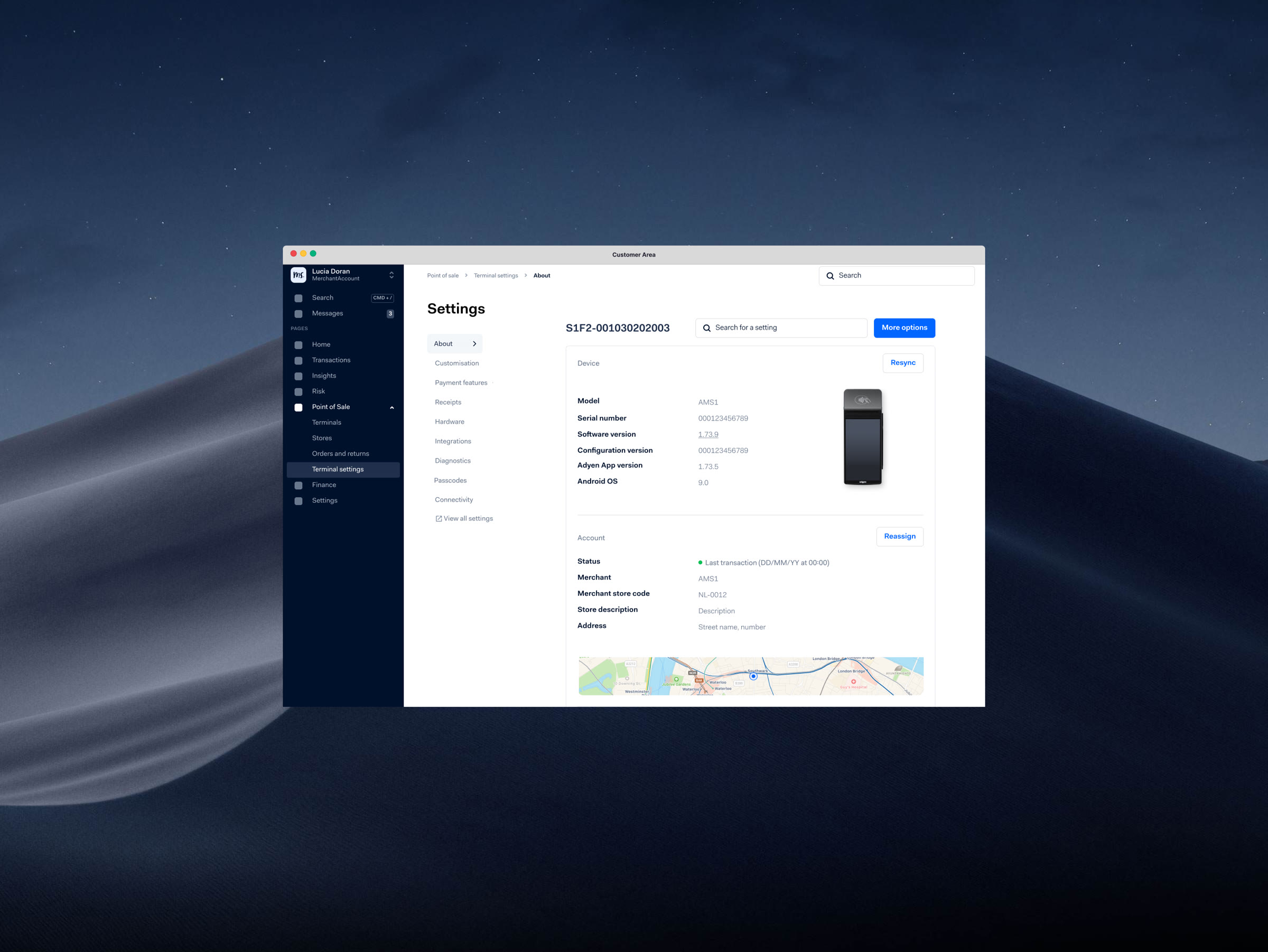Image resolution: width=1268 pixels, height=952 pixels.
Task: Open More options menu
Action: point(904,328)
